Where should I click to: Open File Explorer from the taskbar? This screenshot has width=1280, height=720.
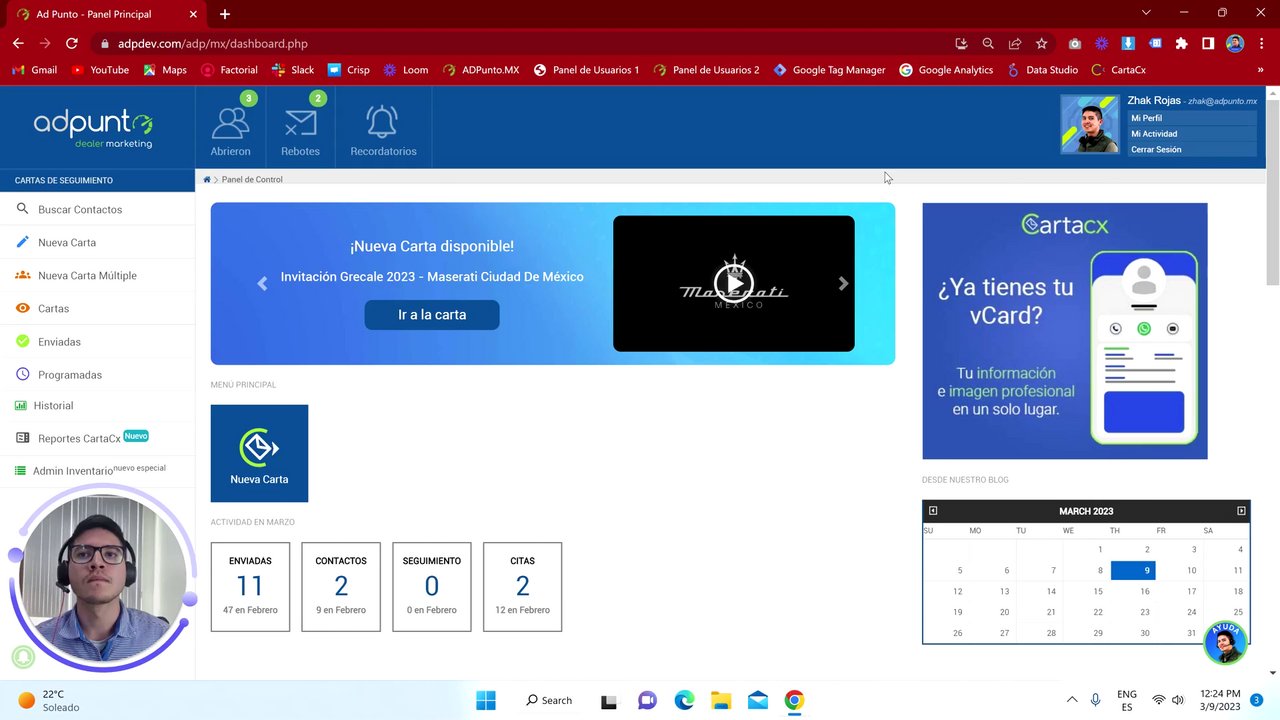coord(720,700)
